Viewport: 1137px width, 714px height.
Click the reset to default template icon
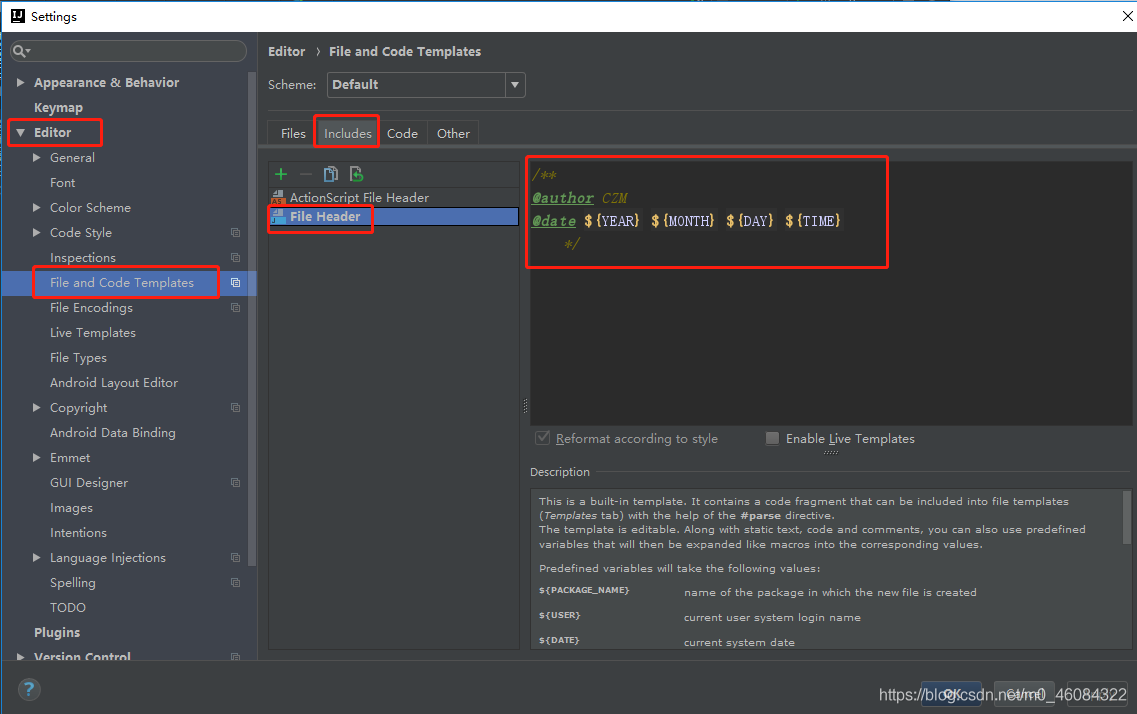pos(356,174)
